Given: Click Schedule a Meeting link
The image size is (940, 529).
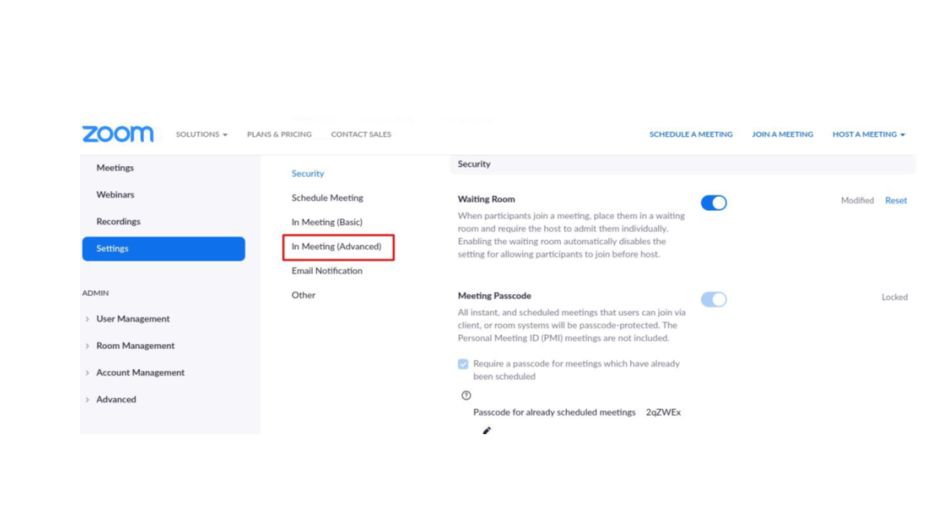Looking at the screenshot, I should pos(691,134).
